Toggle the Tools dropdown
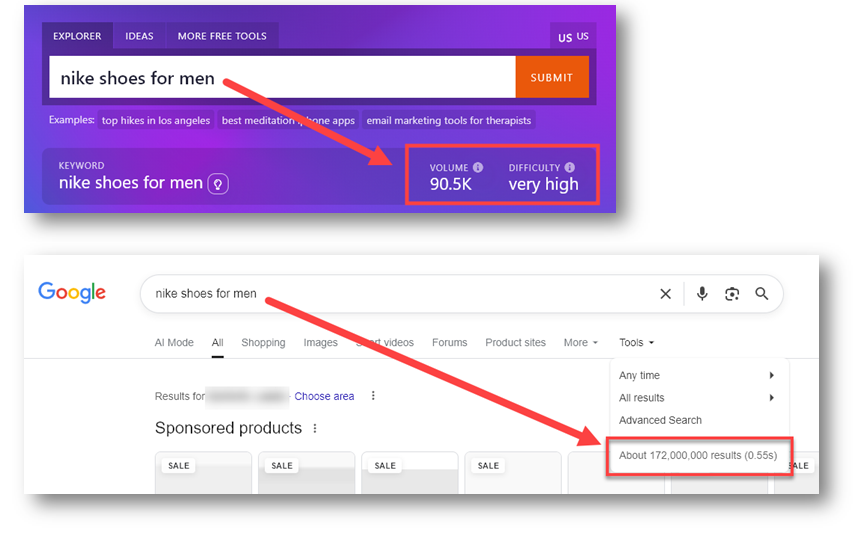 pyautogui.click(x=636, y=343)
